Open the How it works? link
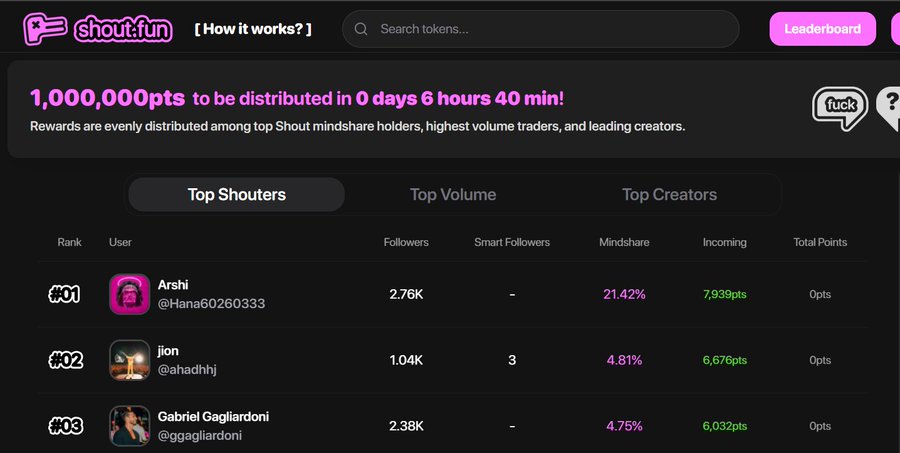Image resolution: width=900 pixels, height=453 pixels. [253, 29]
